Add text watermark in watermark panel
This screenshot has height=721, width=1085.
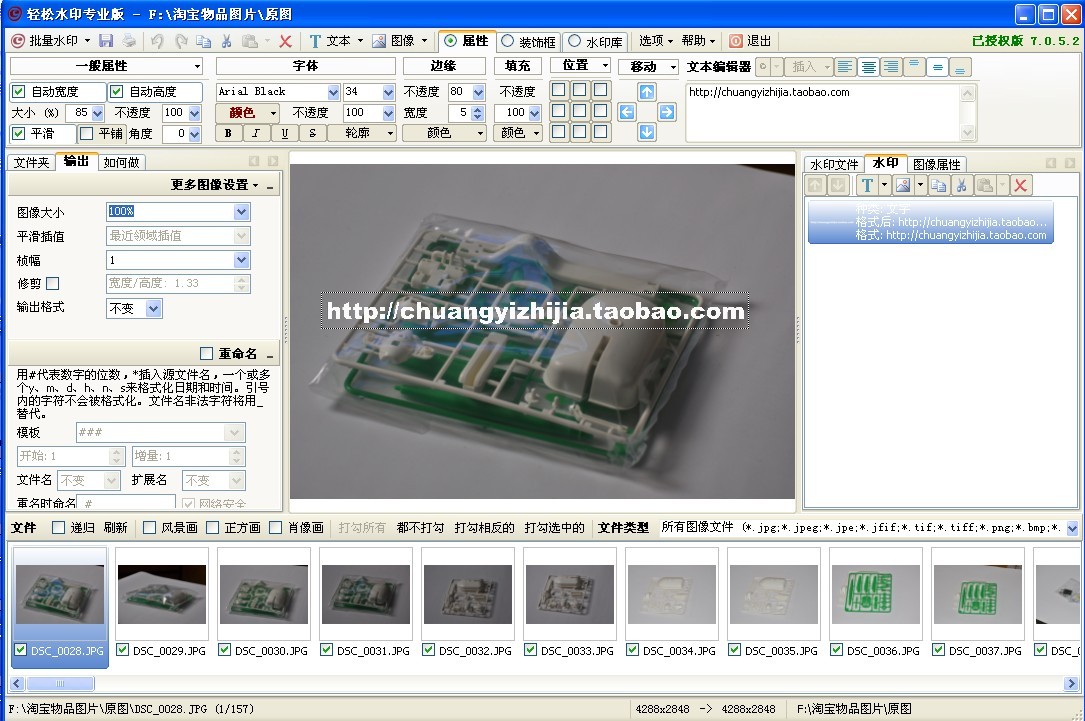click(866, 185)
